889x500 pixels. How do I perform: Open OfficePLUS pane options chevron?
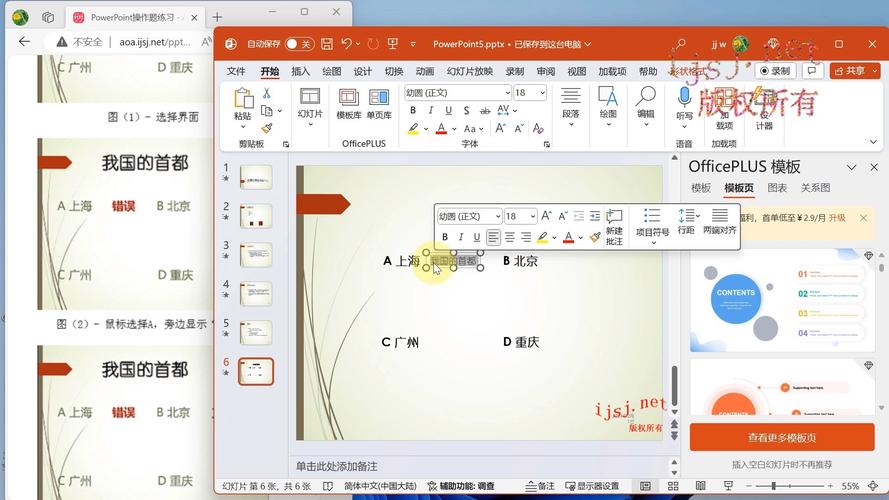pyautogui.click(x=851, y=167)
